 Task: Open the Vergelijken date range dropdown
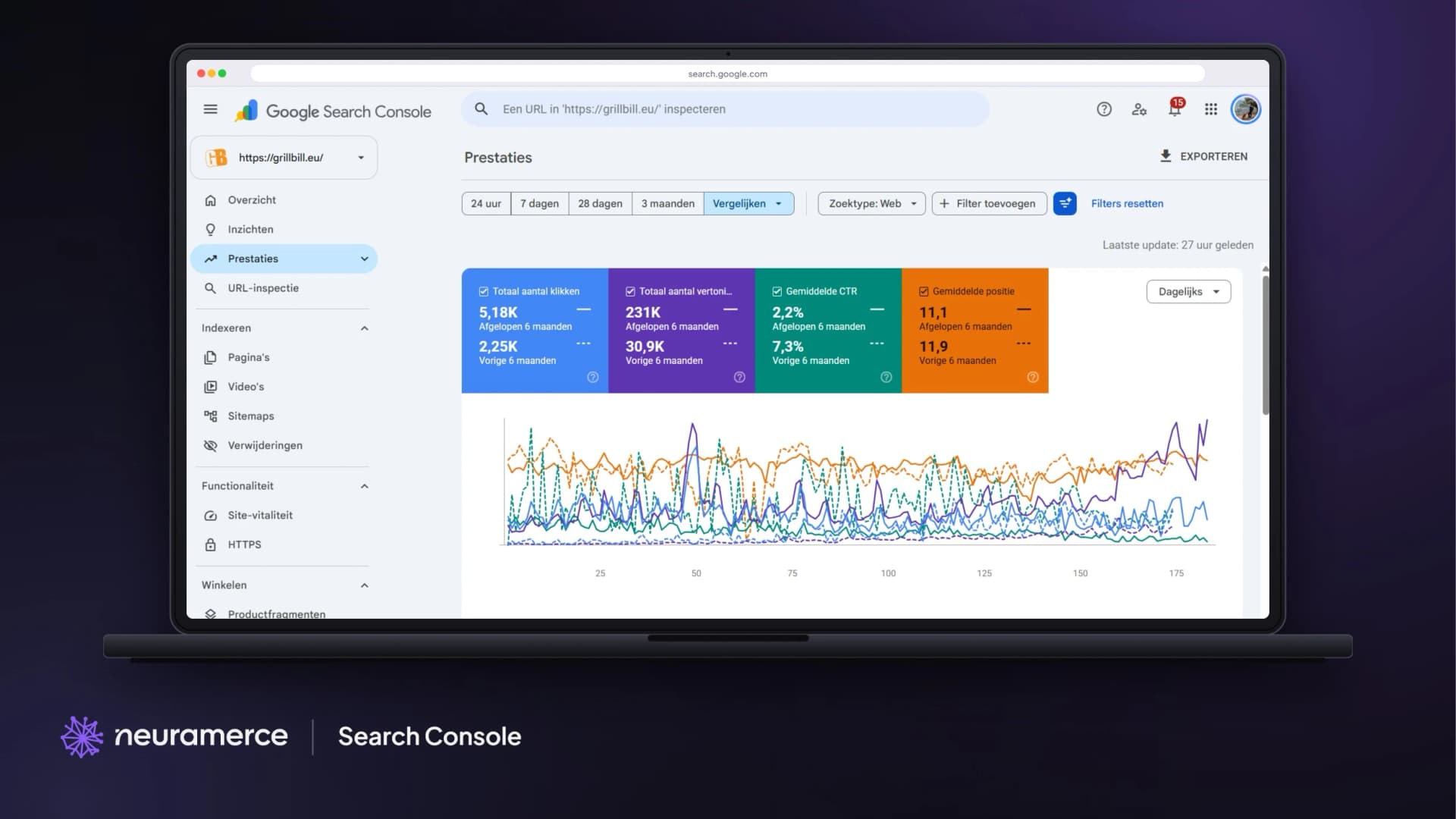(x=748, y=203)
